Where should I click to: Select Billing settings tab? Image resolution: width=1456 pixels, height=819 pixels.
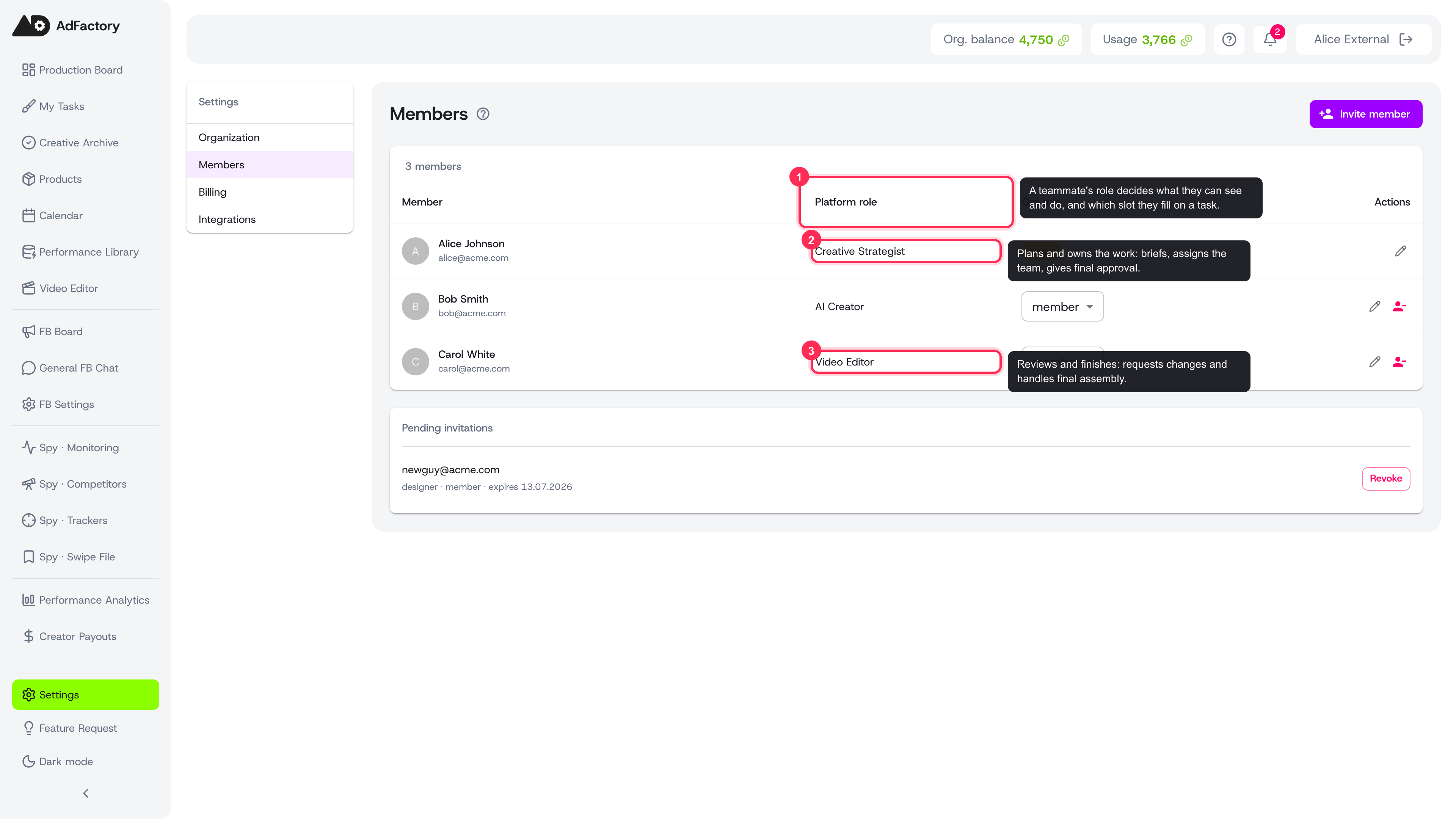pyautogui.click(x=270, y=192)
